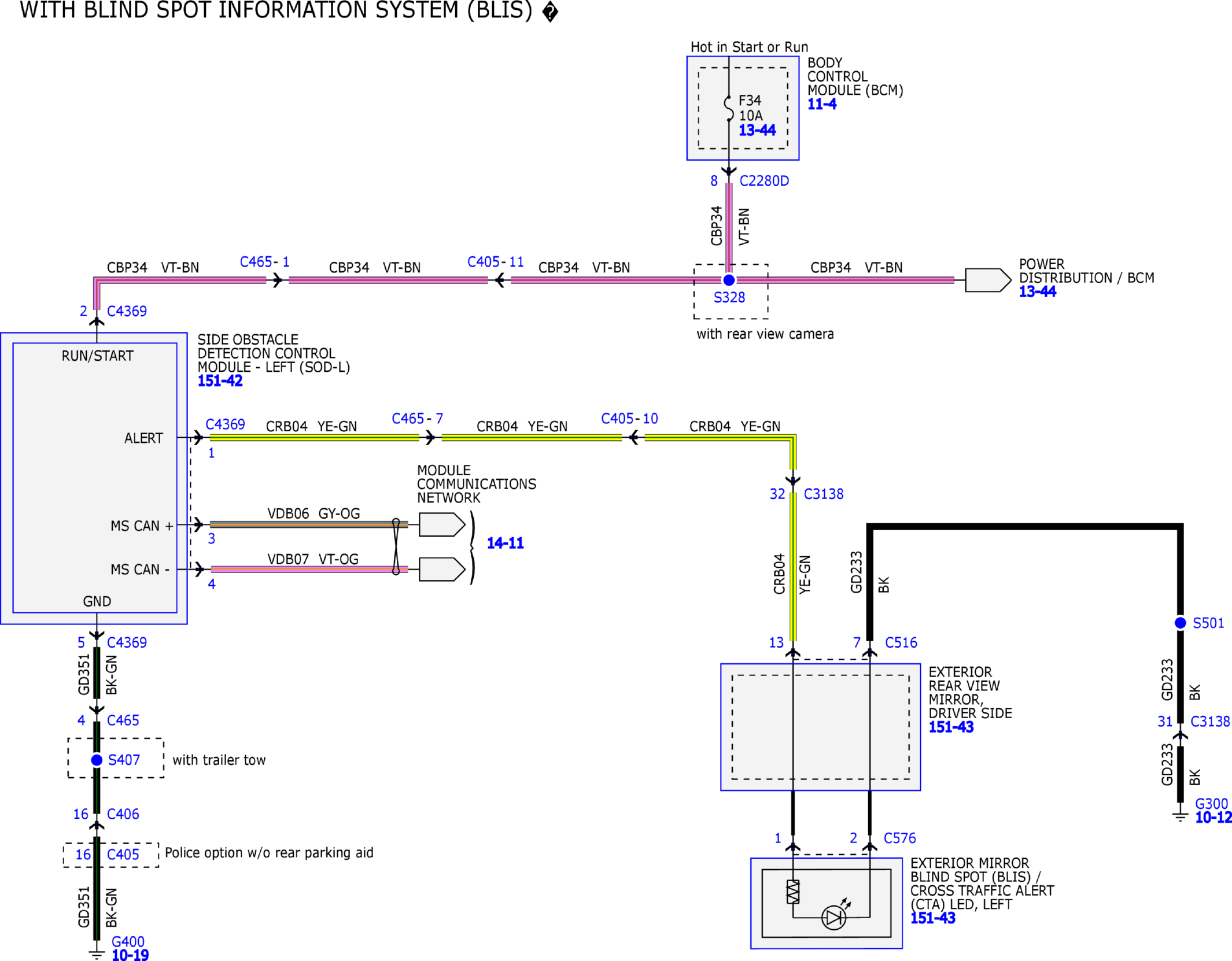Click connector label C2280D

click(764, 181)
